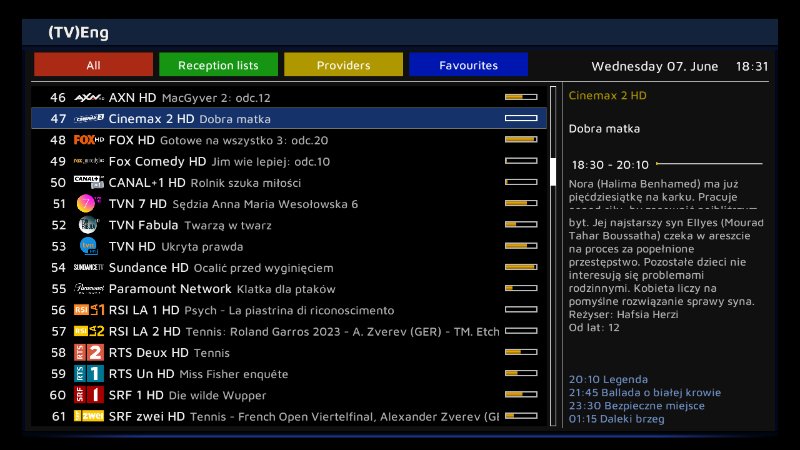Select the red All tab

coord(93,65)
